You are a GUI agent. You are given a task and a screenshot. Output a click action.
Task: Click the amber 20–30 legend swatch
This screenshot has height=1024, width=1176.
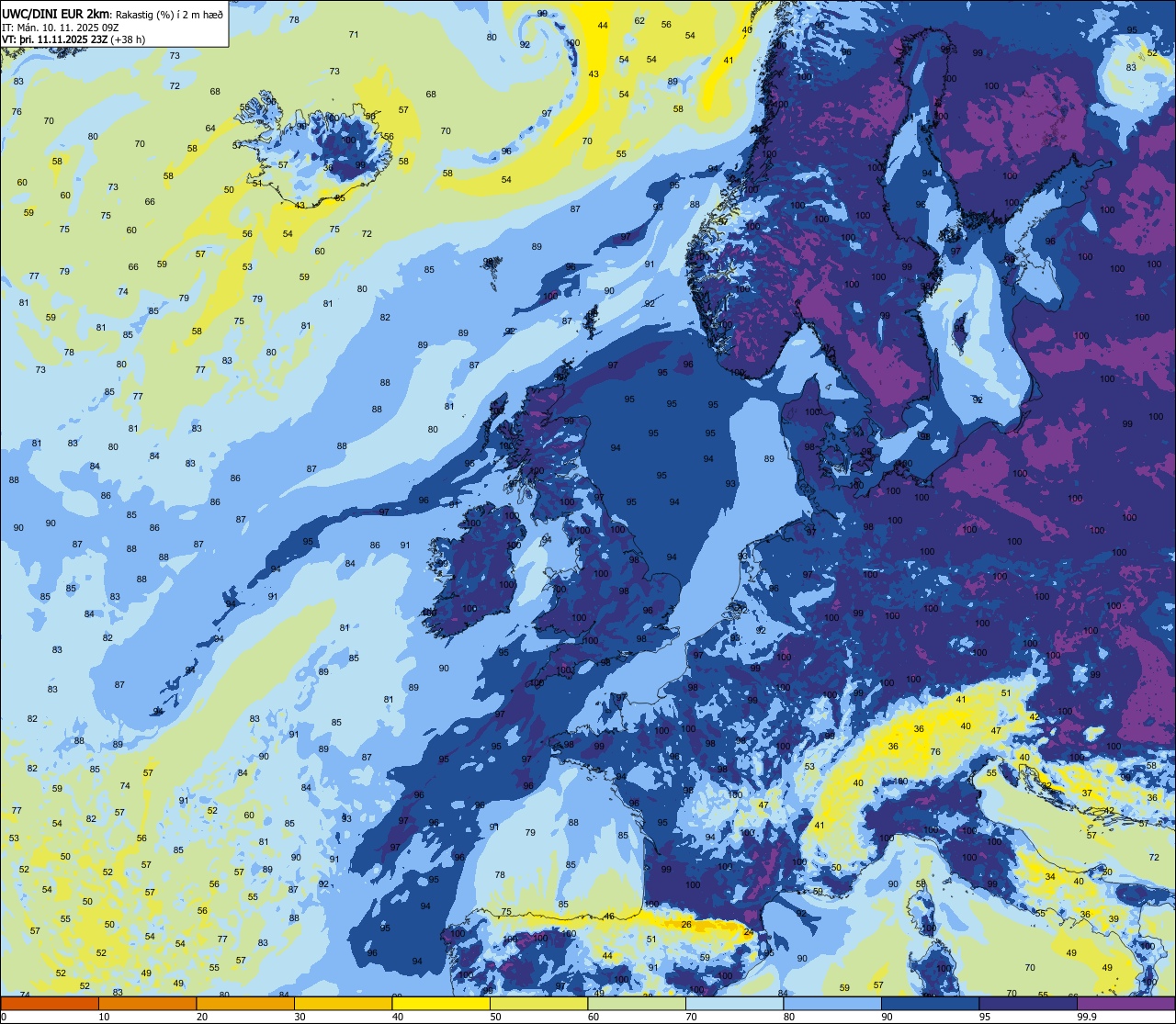[x=245, y=1004]
